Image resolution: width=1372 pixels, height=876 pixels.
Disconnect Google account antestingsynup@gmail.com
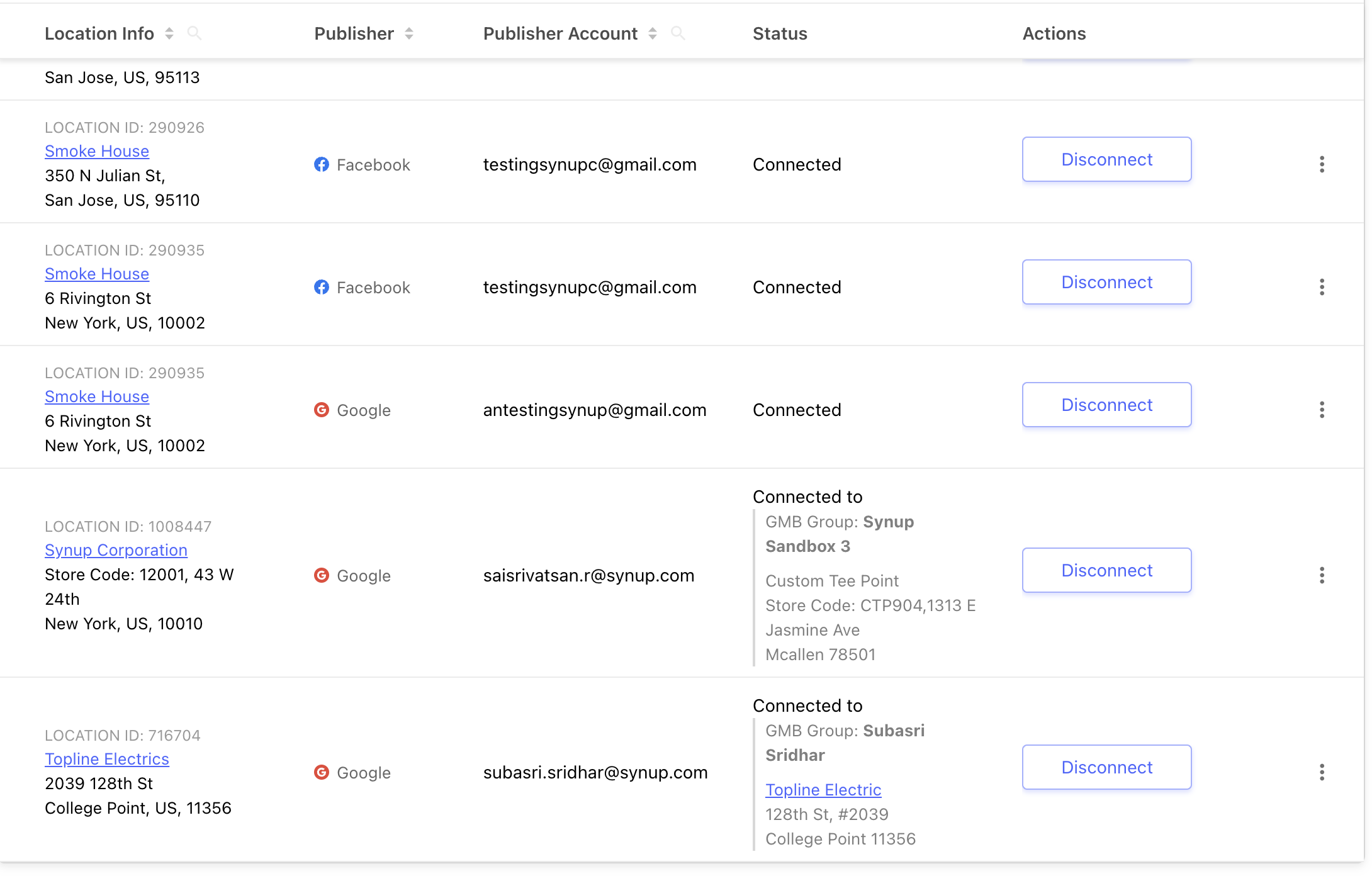(1106, 405)
